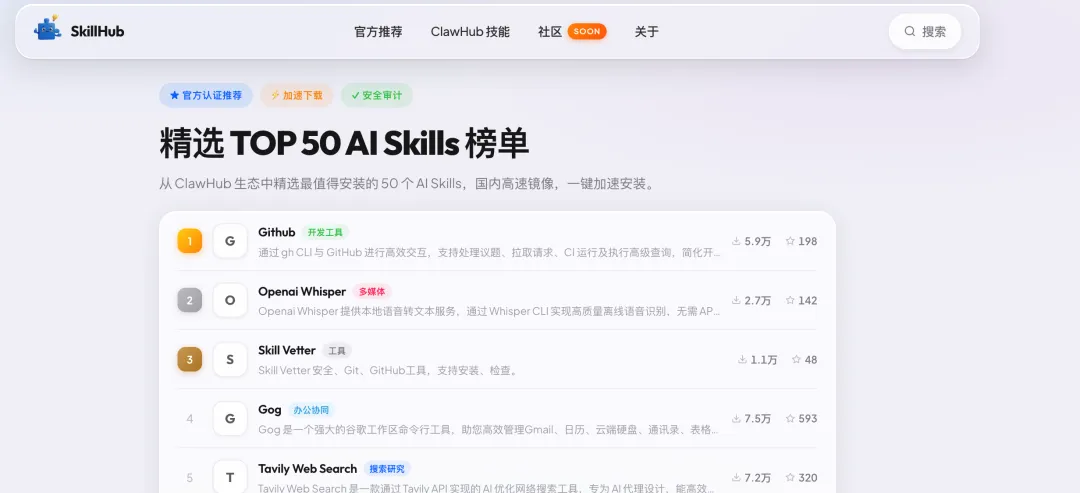Click the download icon beside 2.7万

pyautogui.click(x=736, y=300)
